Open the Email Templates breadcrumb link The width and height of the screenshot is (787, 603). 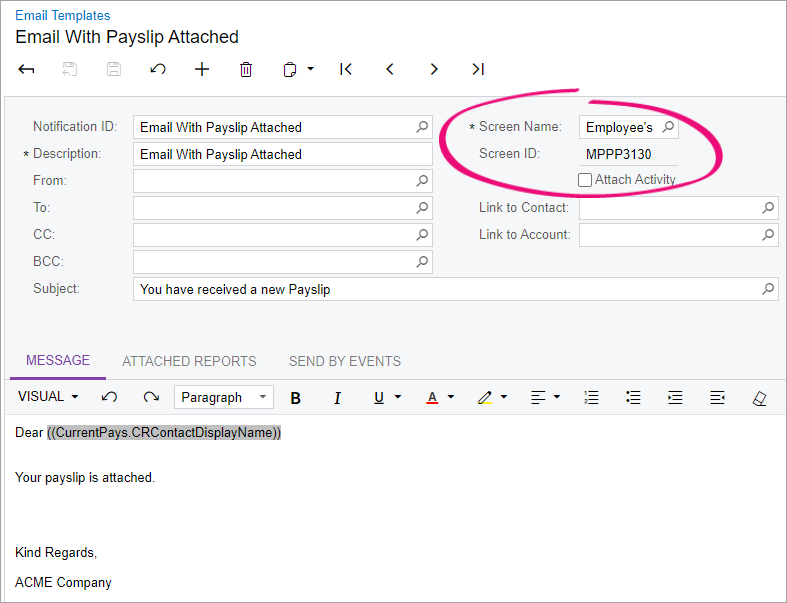click(63, 16)
